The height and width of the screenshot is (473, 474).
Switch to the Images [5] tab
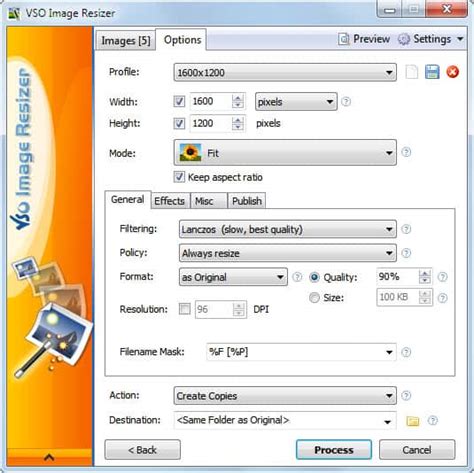(126, 41)
